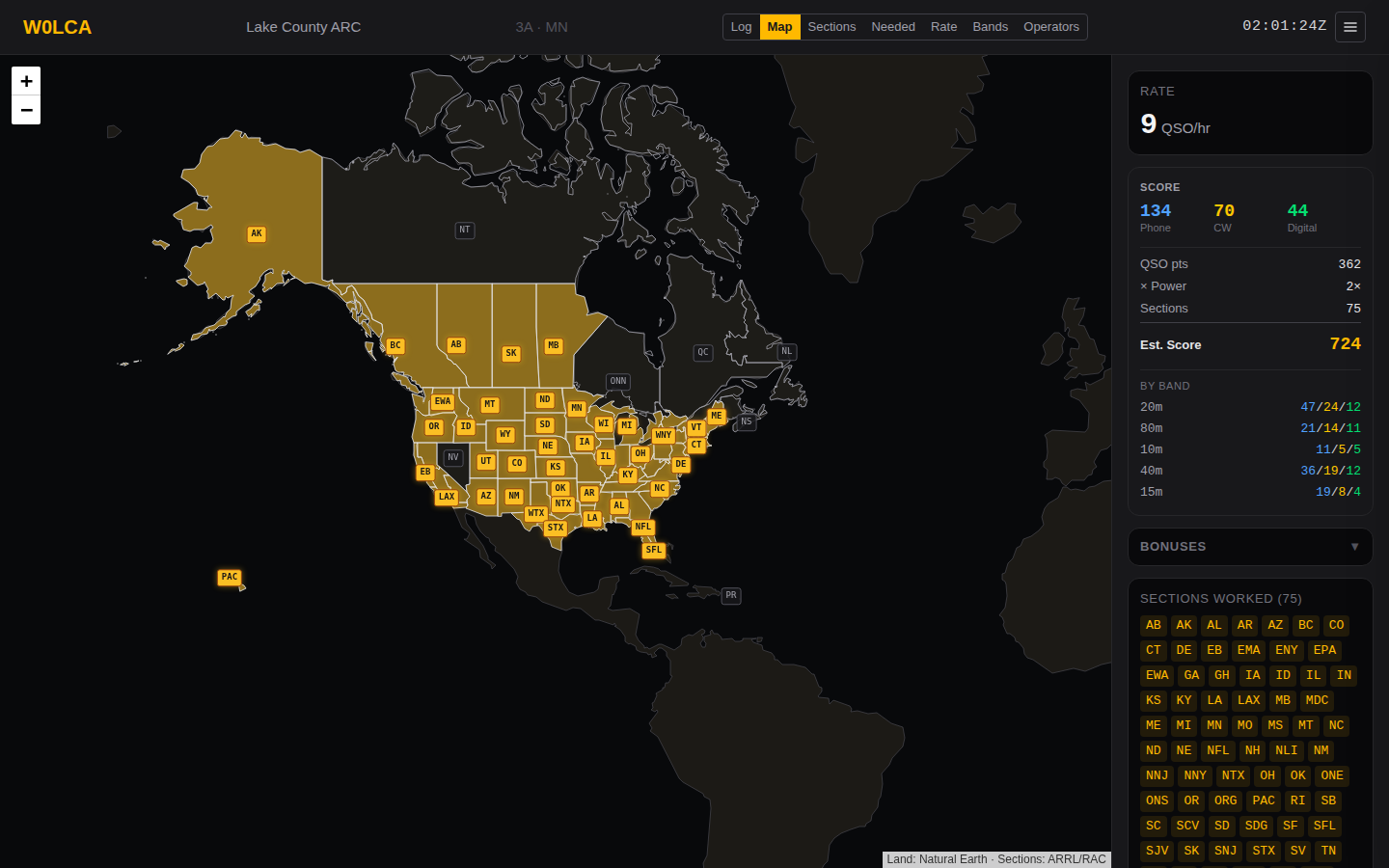The image size is (1389, 868).
Task: Select the Map tab
Action: coord(779,27)
